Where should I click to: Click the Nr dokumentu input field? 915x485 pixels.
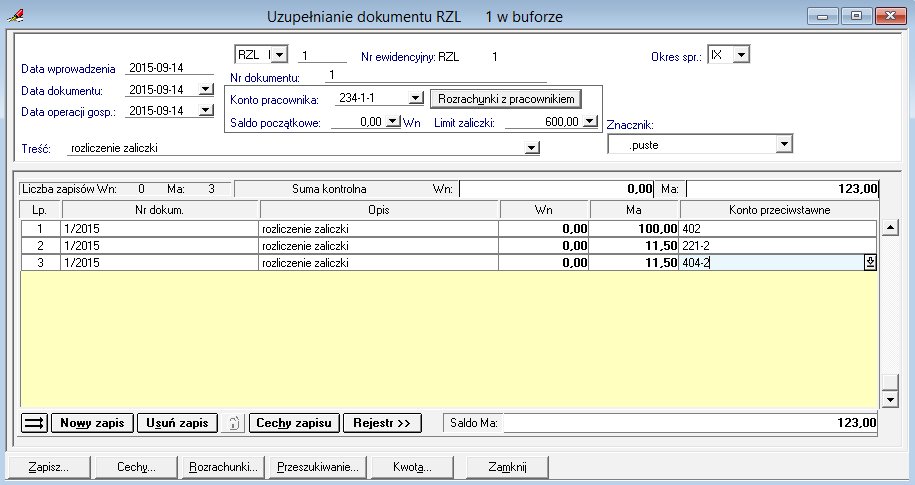tap(435, 75)
